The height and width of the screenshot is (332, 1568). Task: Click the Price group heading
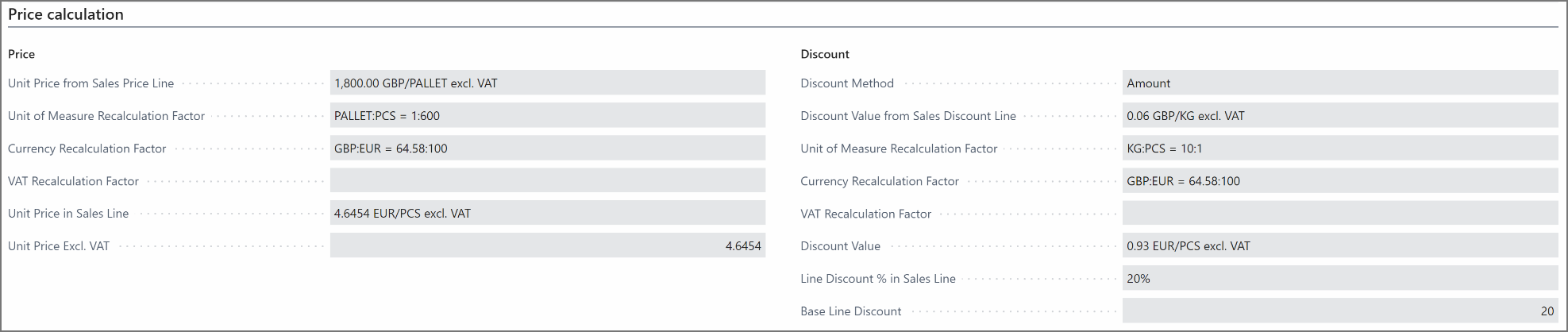coord(21,54)
